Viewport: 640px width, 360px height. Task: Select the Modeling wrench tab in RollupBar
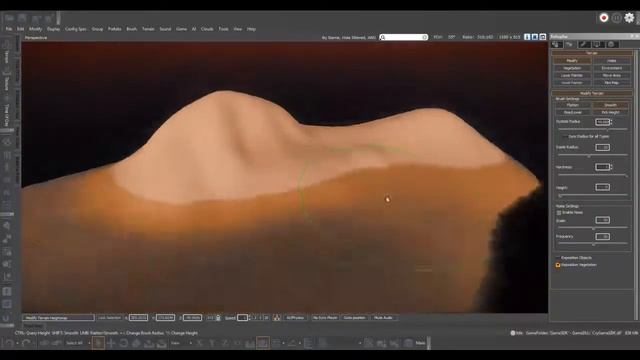click(583, 44)
